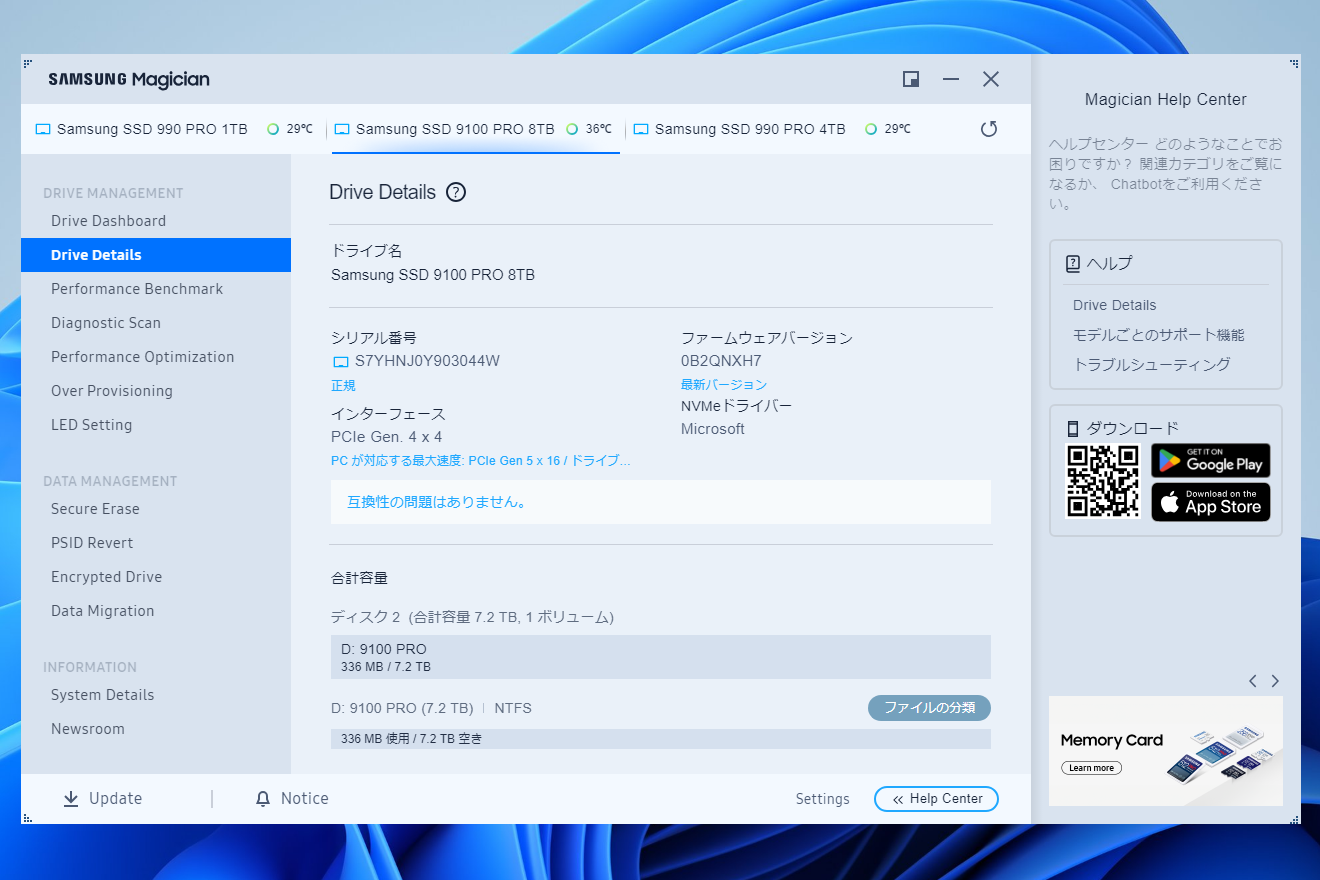The width and height of the screenshot is (1320, 880).
Task: Toggle the Help Center panel icon in titlebar
Action: click(910, 78)
